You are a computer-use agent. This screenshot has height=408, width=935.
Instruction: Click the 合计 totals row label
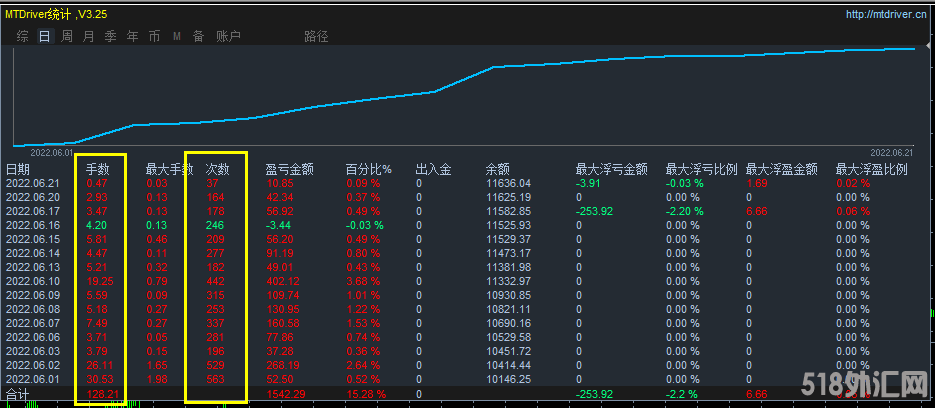pyautogui.click(x=19, y=395)
